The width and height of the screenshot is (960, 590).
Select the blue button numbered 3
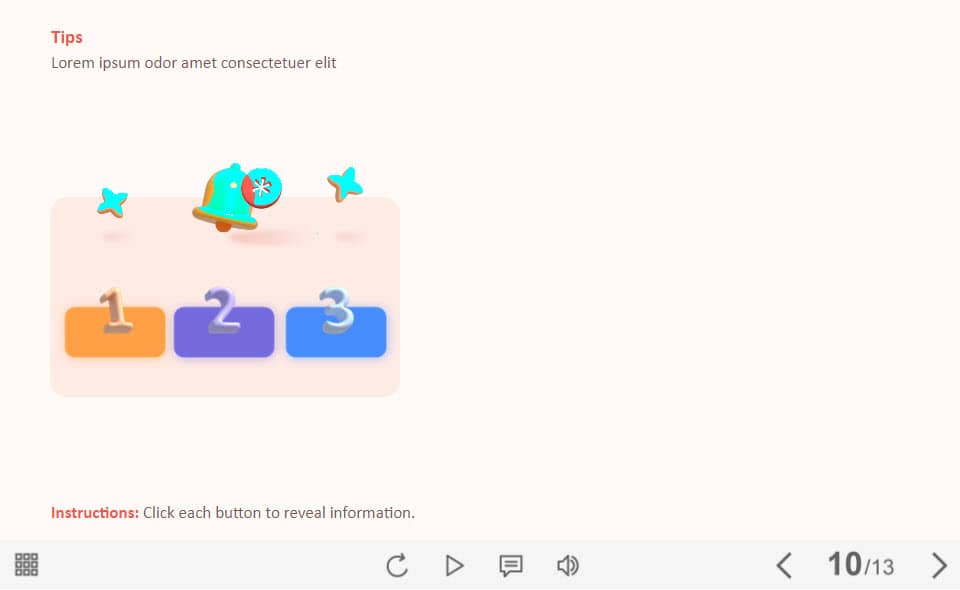click(336, 331)
